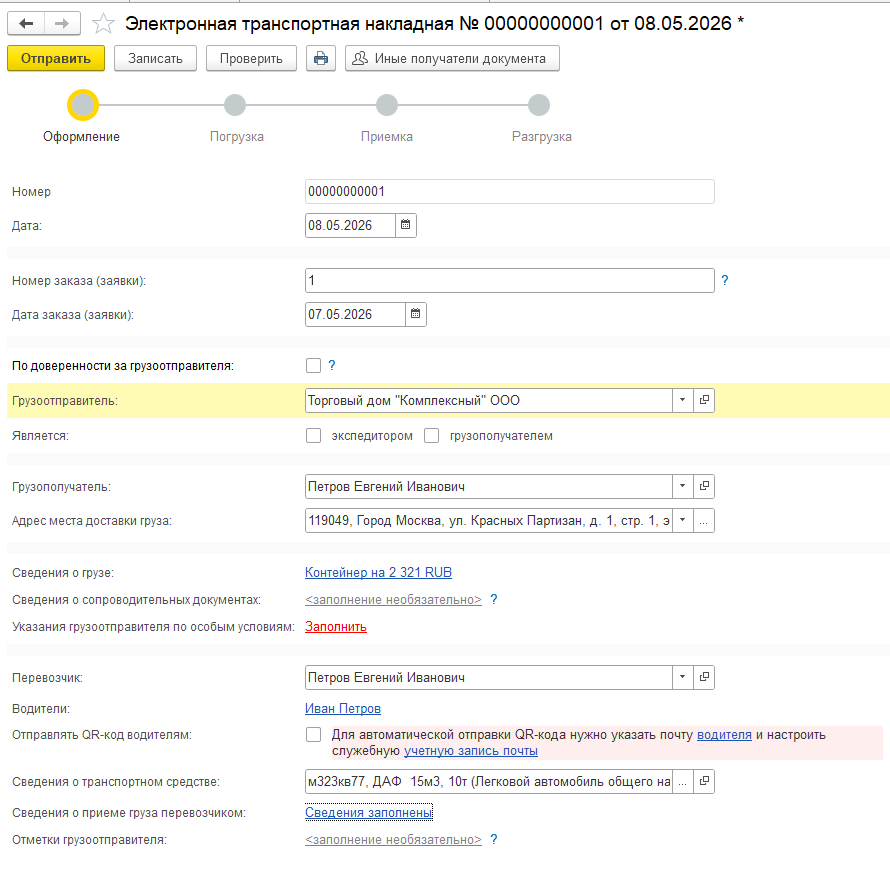Enable По доверенности за грузоотправителя checkbox
The width and height of the screenshot is (890, 875).
(x=313, y=365)
